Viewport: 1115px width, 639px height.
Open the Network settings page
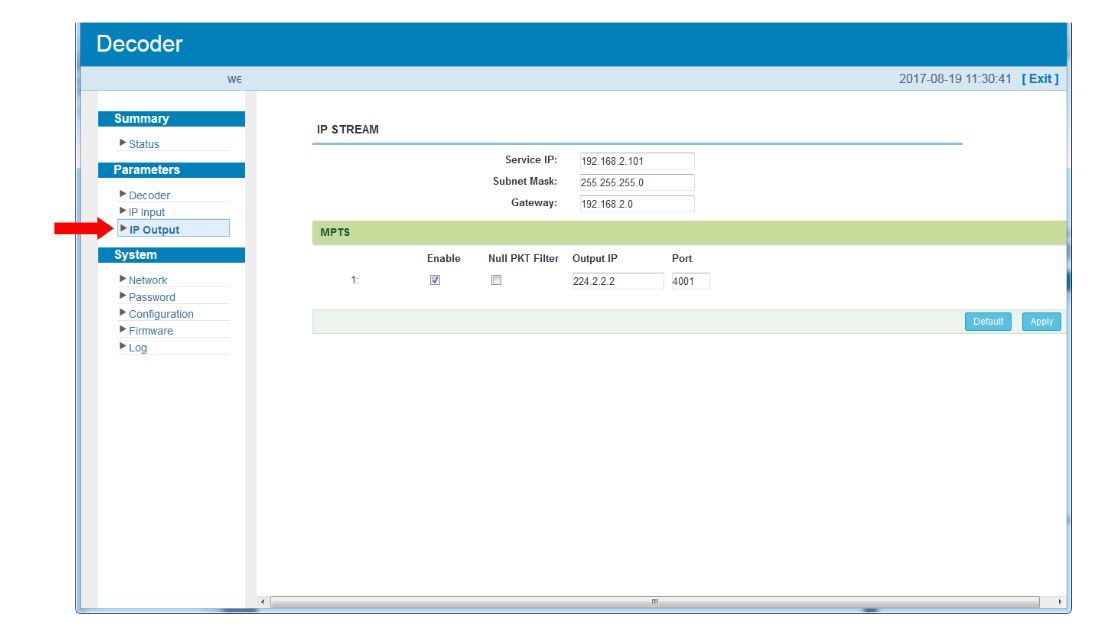148,280
